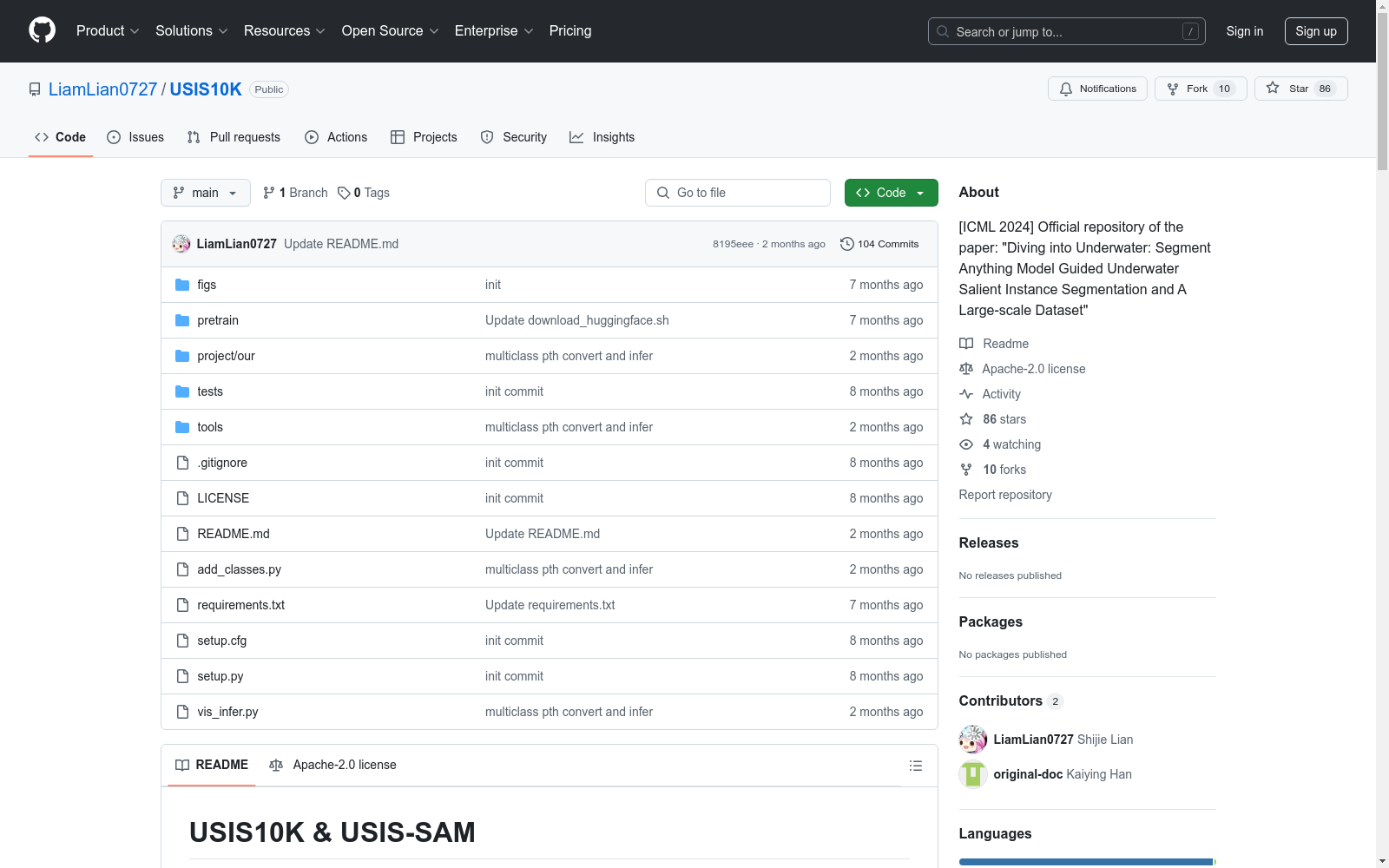The image size is (1389, 868).
Task: View the 86 stars link
Action: (993, 419)
